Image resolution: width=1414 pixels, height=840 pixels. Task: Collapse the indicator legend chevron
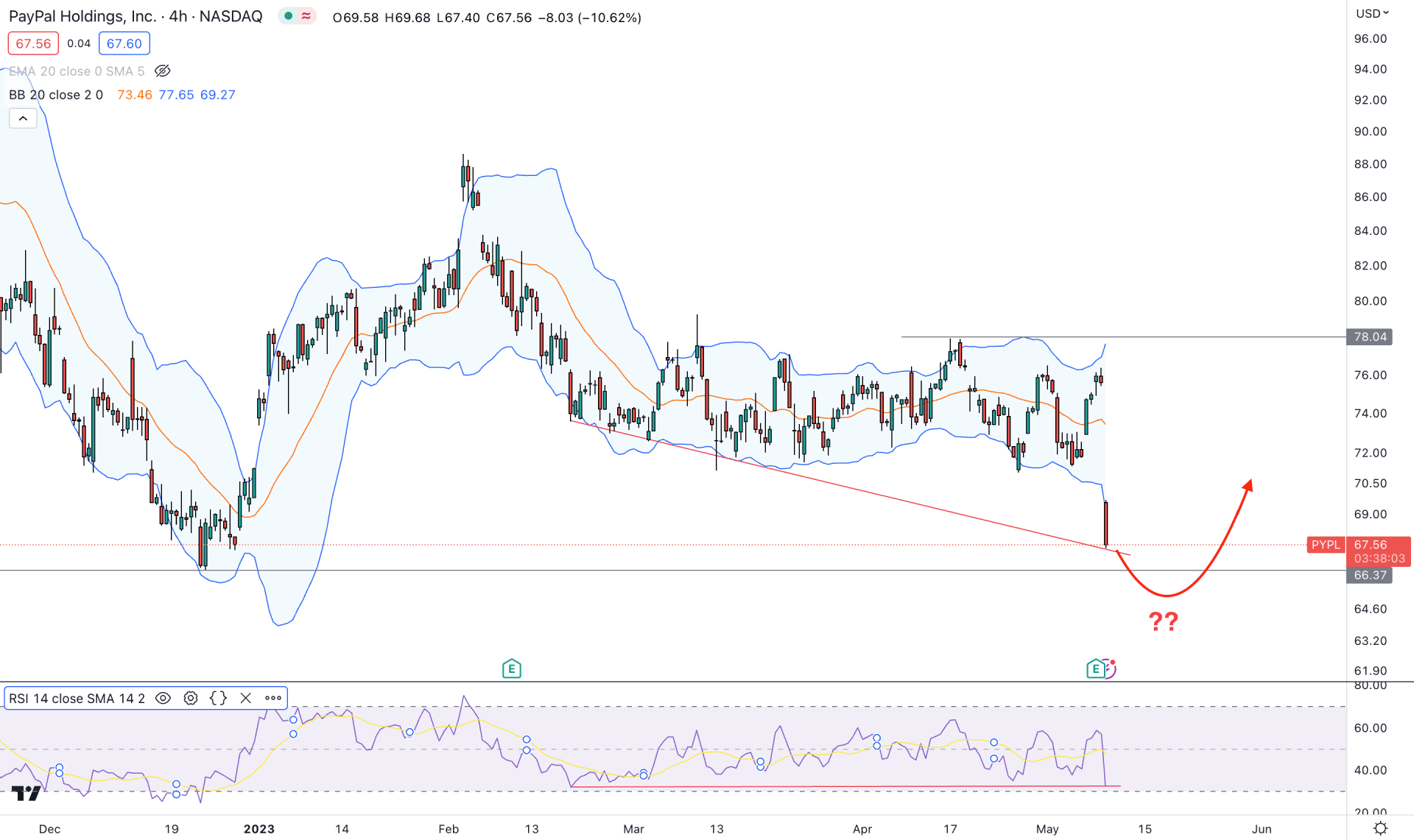(23, 118)
